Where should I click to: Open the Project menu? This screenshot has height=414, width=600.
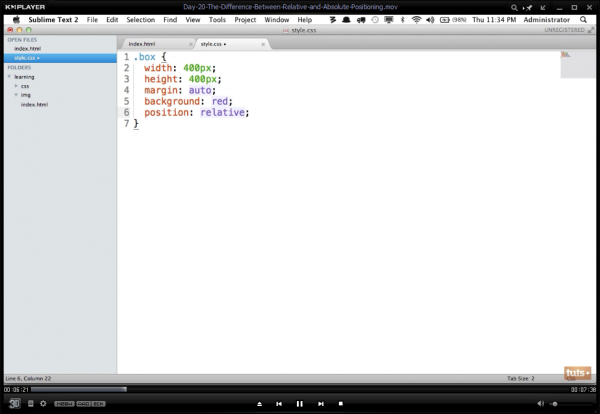[x=245, y=20]
